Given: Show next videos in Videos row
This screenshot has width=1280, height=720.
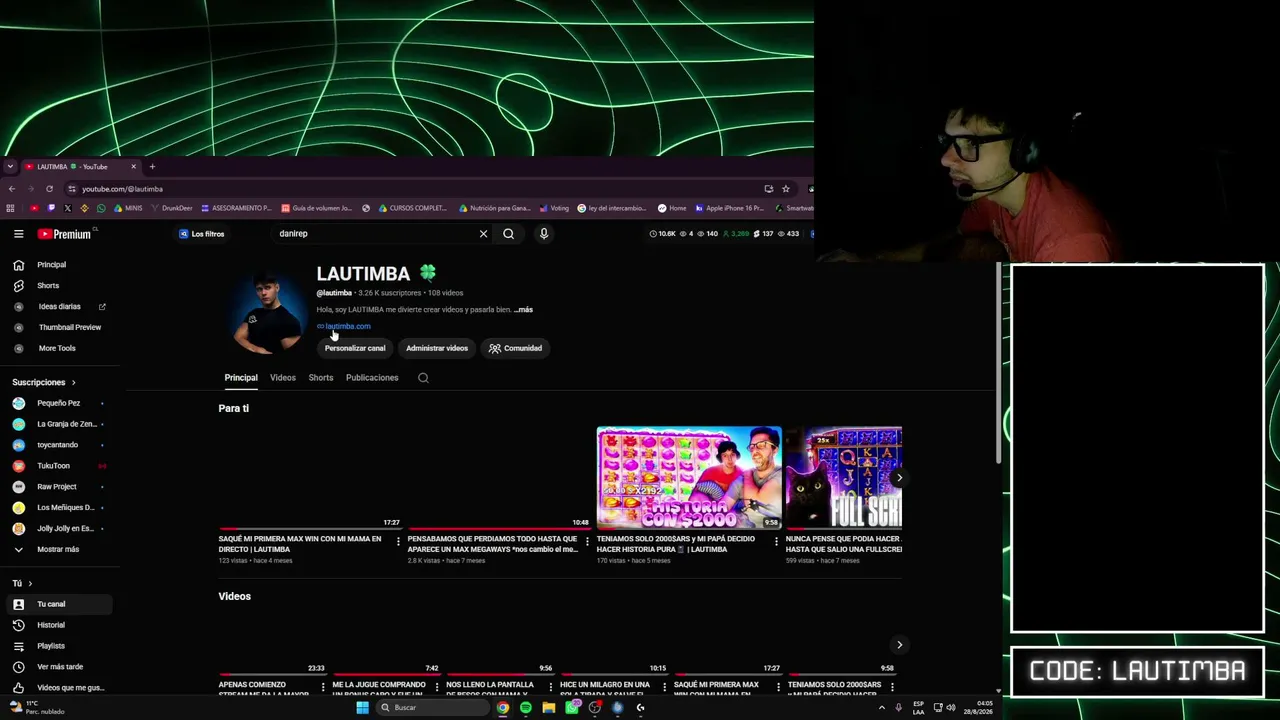Looking at the screenshot, I should [x=899, y=645].
